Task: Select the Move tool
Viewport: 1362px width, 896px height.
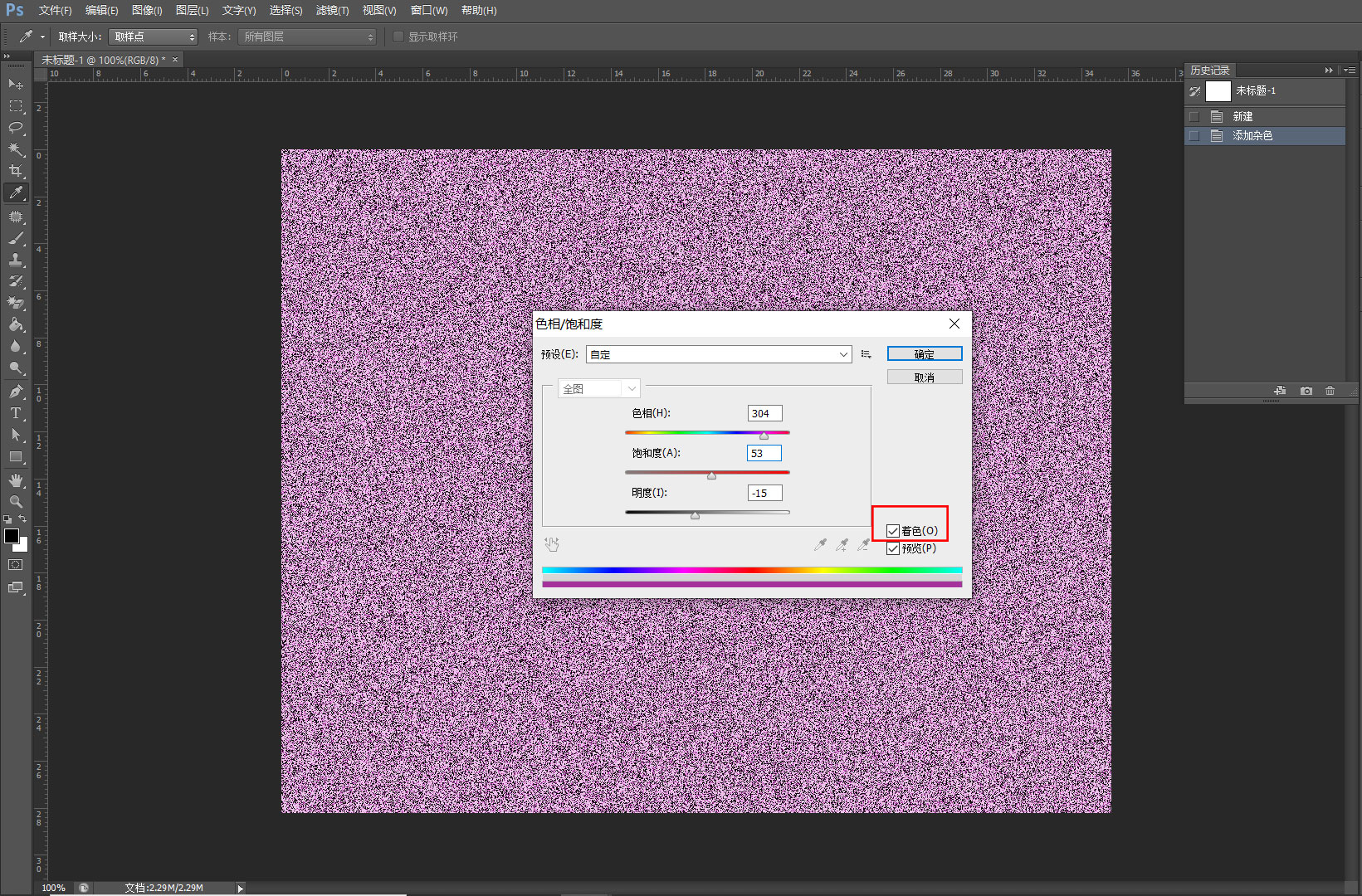Action: pos(16,85)
